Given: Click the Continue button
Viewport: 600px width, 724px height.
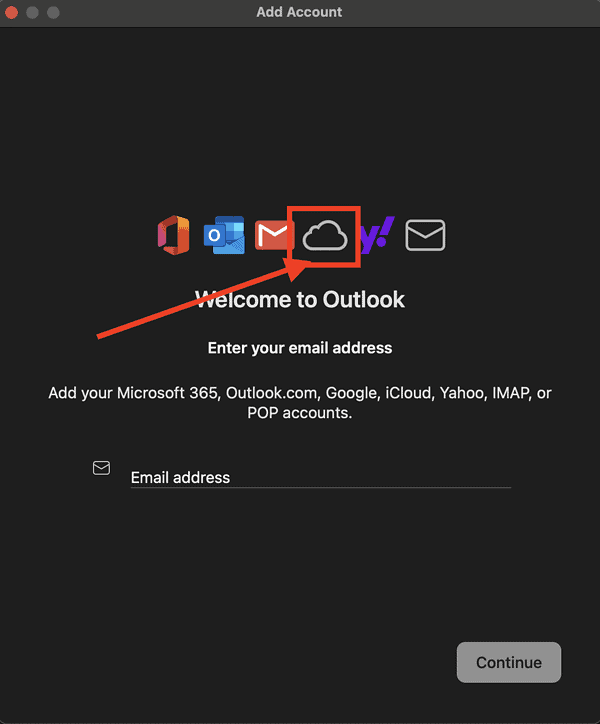Looking at the screenshot, I should click(509, 662).
